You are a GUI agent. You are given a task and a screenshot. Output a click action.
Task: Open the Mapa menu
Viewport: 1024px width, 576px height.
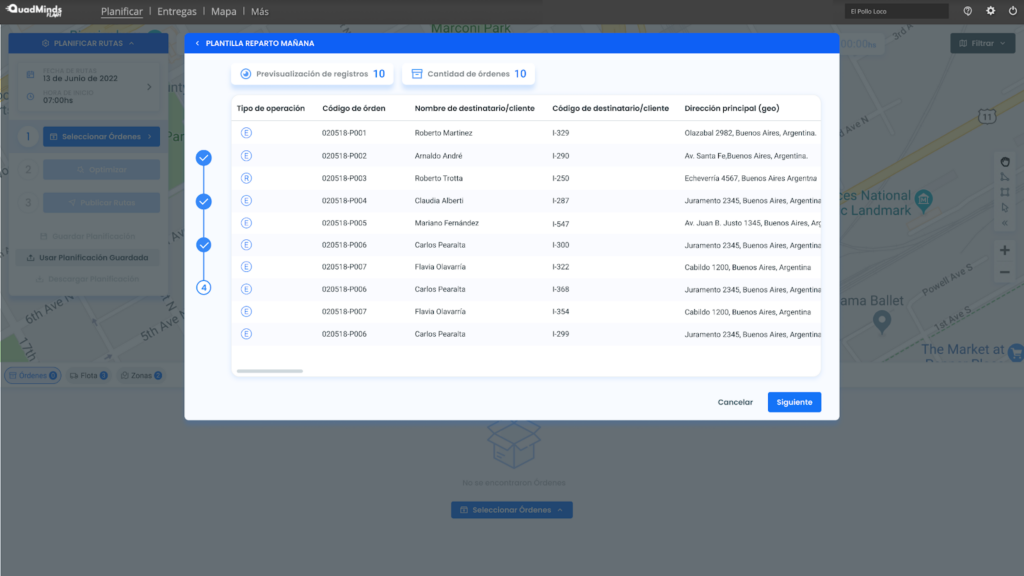pos(223,11)
